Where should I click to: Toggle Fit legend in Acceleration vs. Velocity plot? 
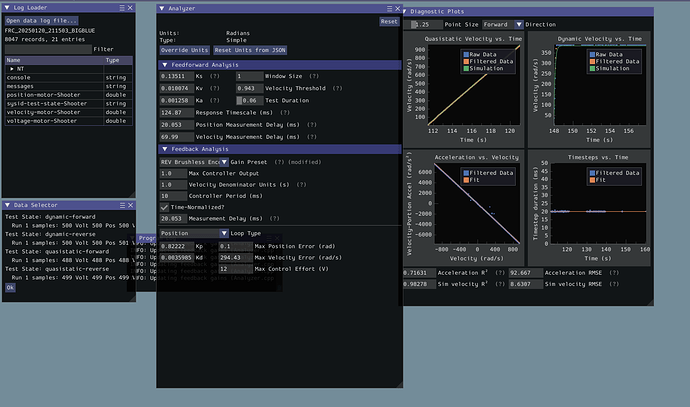tap(471, 180)
